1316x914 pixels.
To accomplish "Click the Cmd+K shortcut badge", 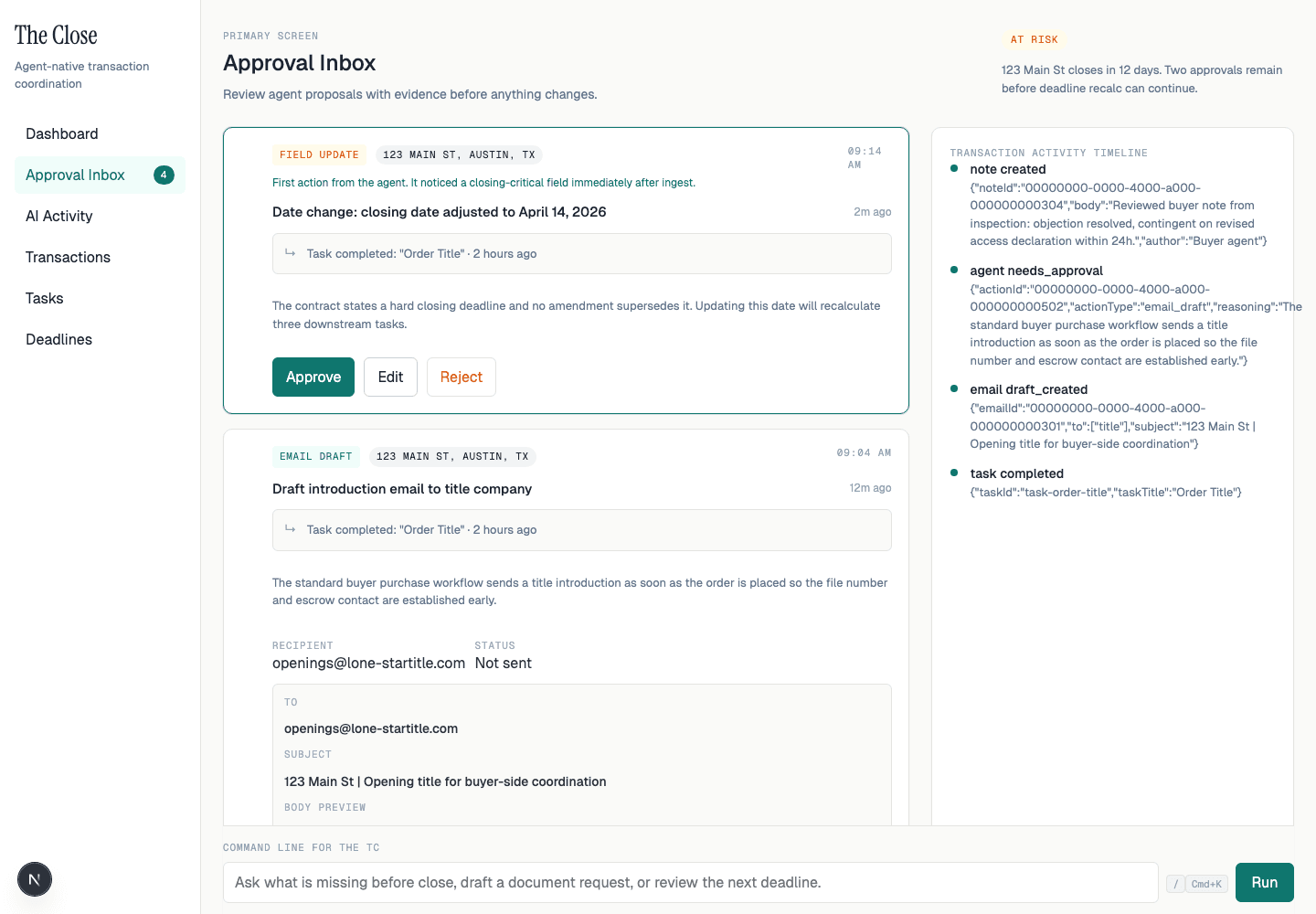I will click(x=1205, y=884).
